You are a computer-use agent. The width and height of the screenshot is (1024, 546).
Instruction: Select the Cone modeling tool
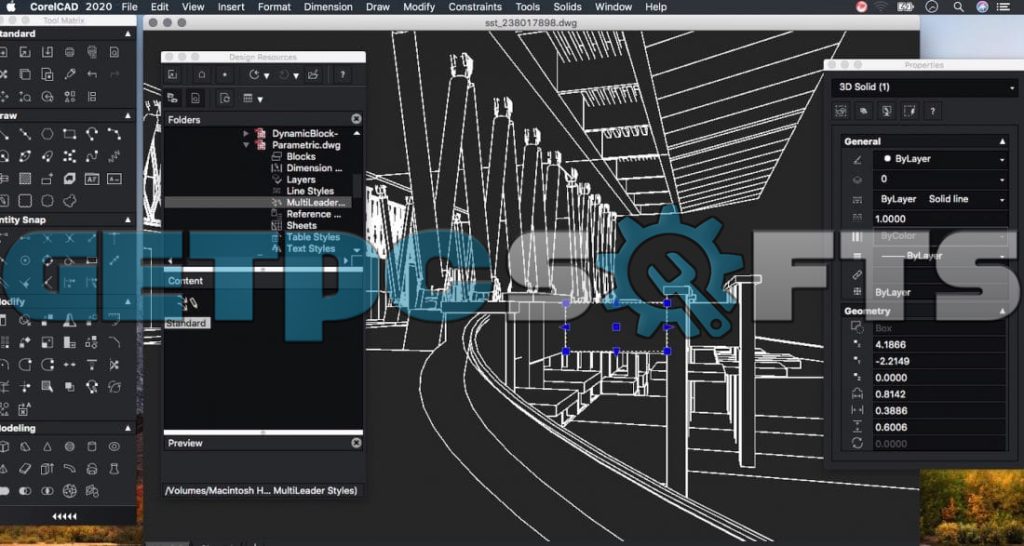pos(47,447)
